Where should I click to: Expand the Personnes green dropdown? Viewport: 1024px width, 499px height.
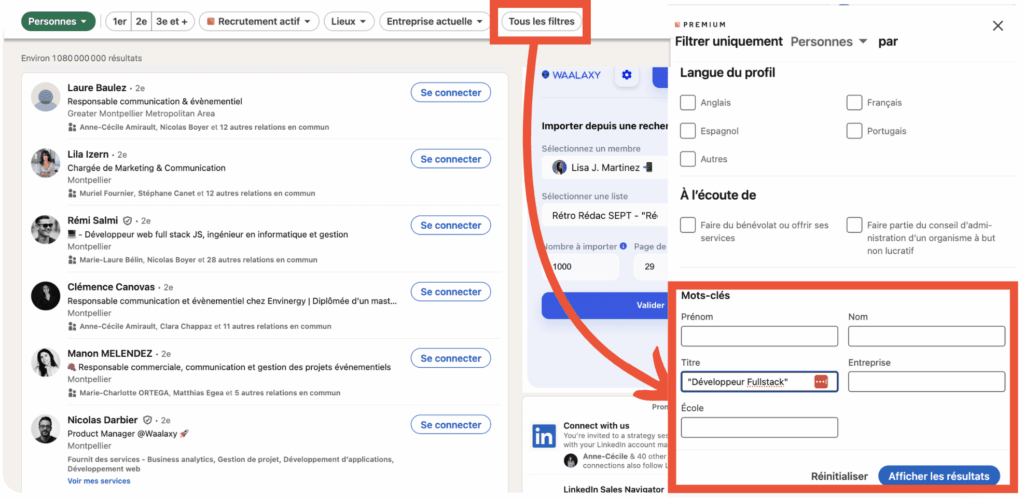[x=59, y=21]
